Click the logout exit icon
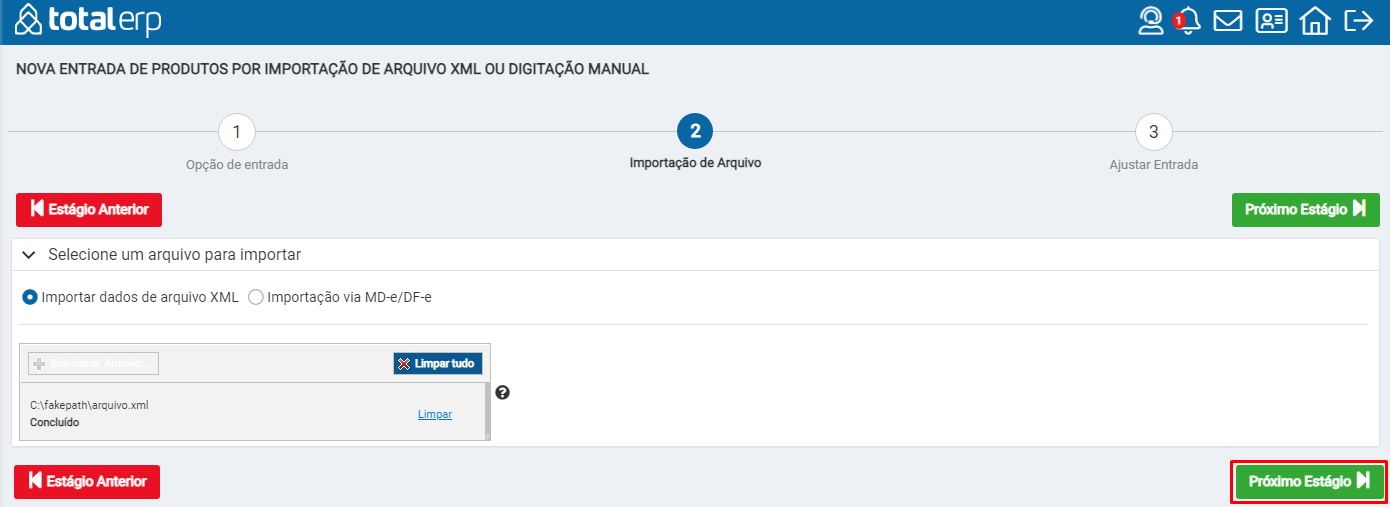Screen dimensions: 1390x507 1359,20
